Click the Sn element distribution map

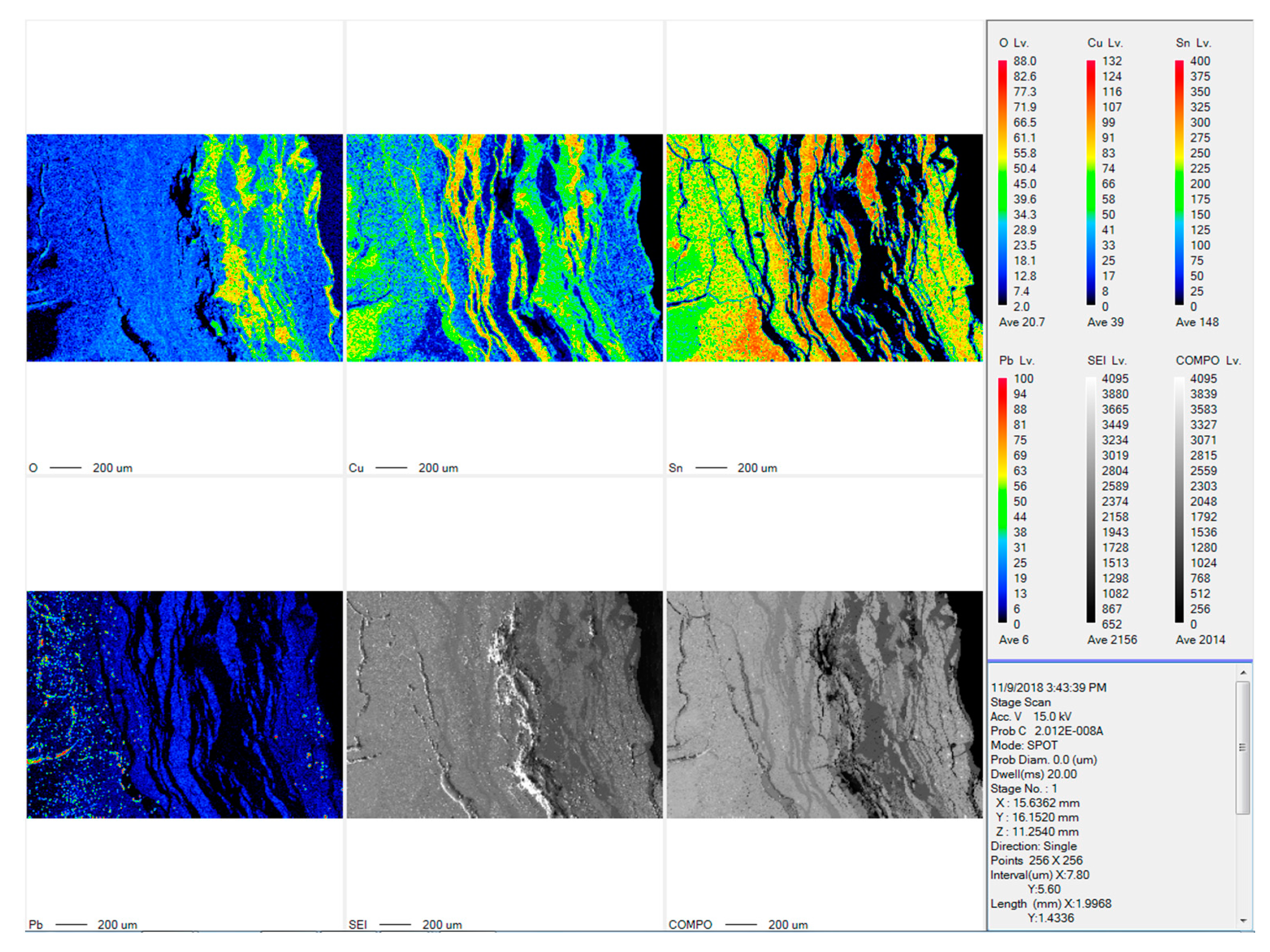pos(824,248)
